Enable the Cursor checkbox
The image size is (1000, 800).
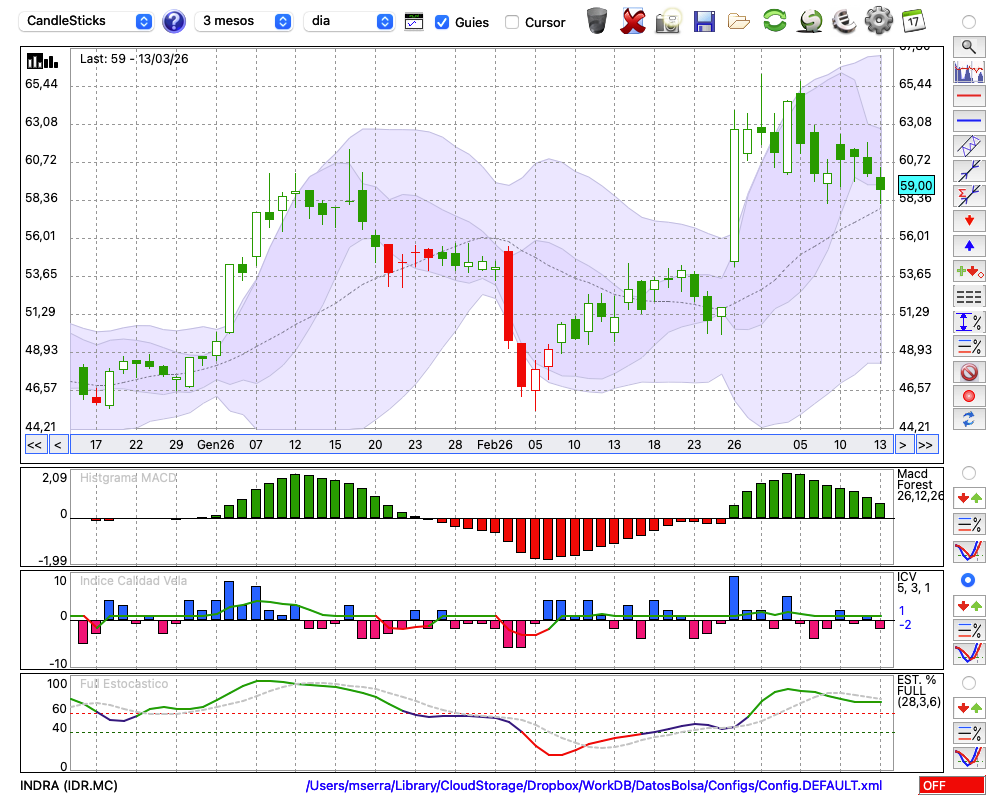(x=512, y=22)
